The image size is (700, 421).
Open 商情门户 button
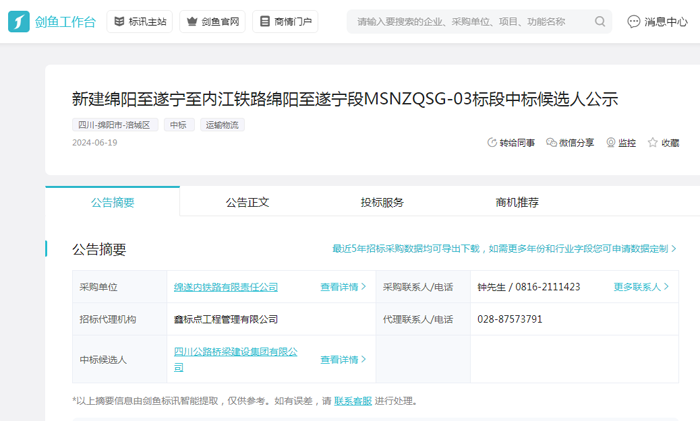(285, 21)
